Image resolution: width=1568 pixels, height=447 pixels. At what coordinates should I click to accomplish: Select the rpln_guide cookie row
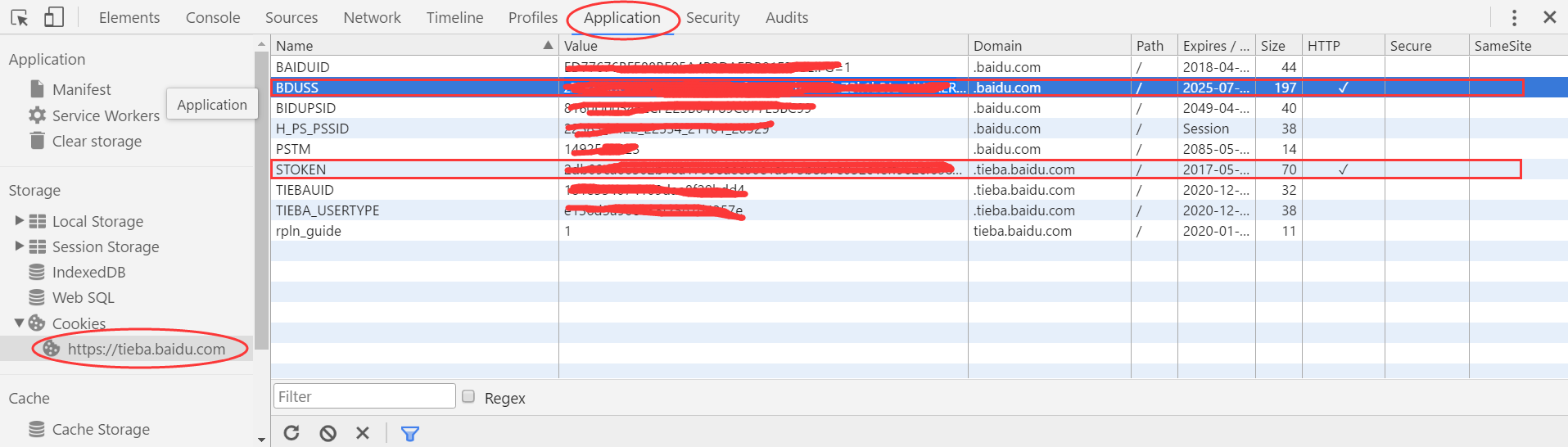pyautogui.click(x=919, y=231)
